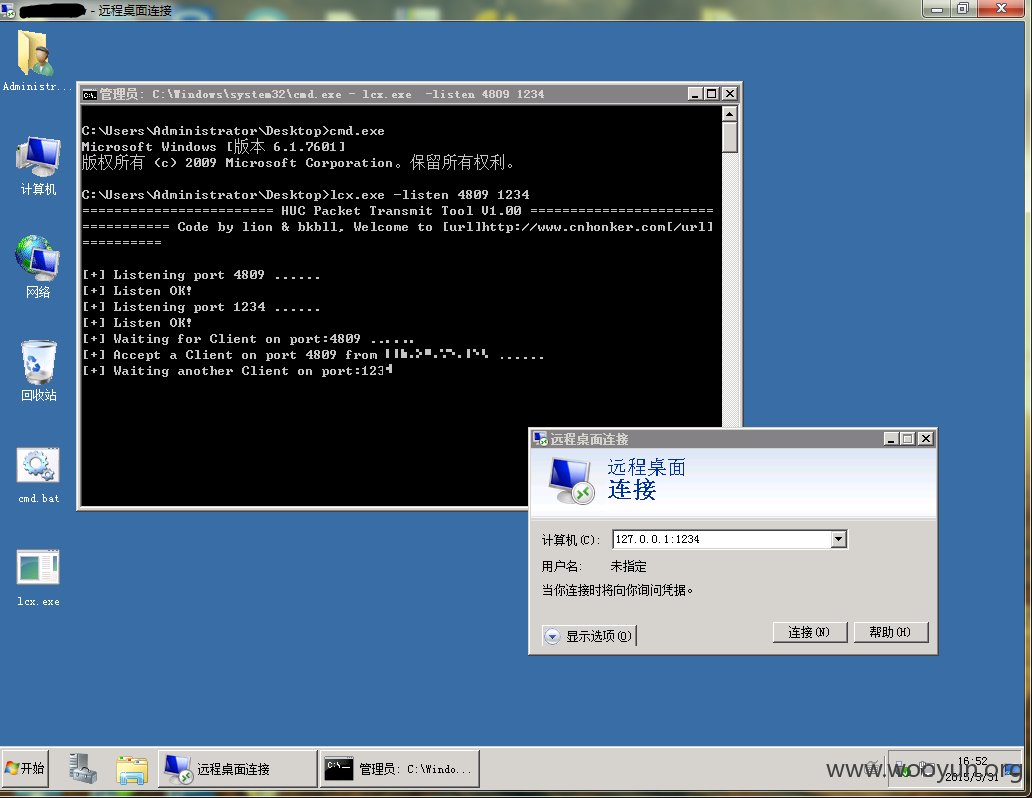Viewport: 1032px width, 798px height.
Task: Click the 'Waiting for Client on port:4809' line
Action: [x=247, y=339]
